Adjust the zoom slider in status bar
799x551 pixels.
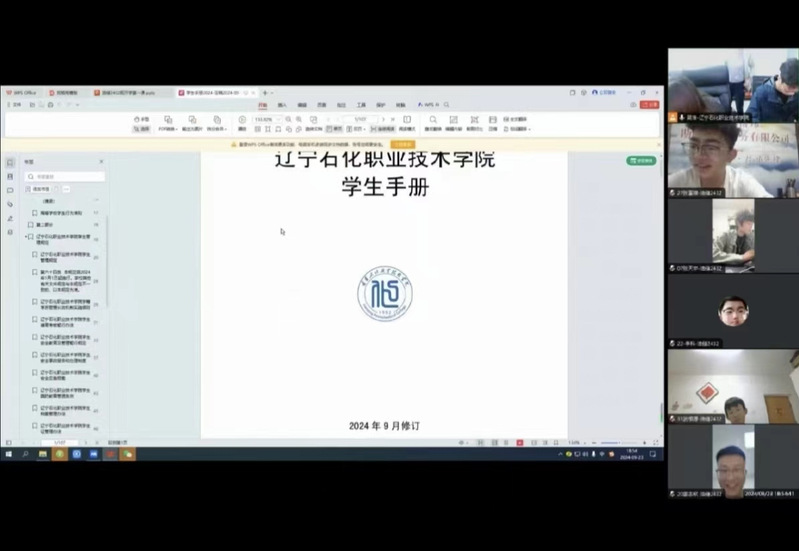click(617, 443)
